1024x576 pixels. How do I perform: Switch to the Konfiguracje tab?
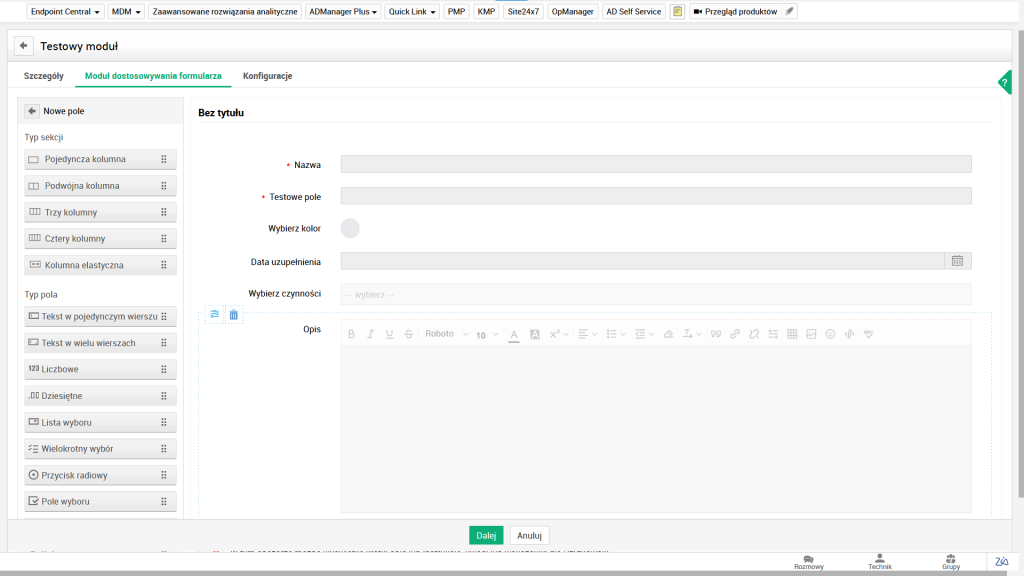coord(267,76)
